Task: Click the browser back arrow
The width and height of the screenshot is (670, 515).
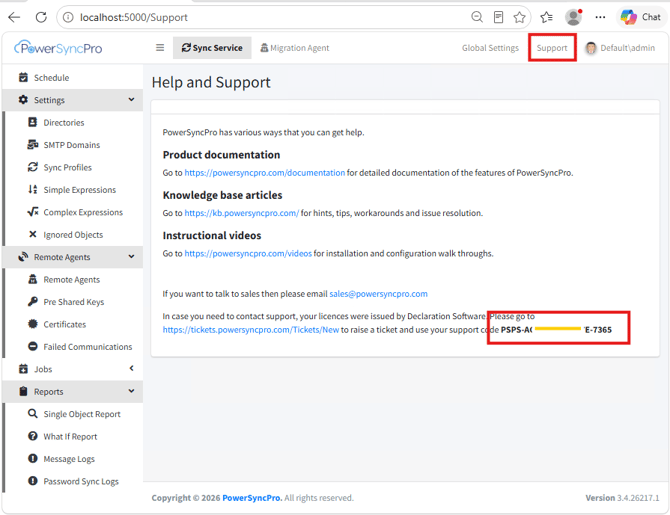Action: point(14,17)
